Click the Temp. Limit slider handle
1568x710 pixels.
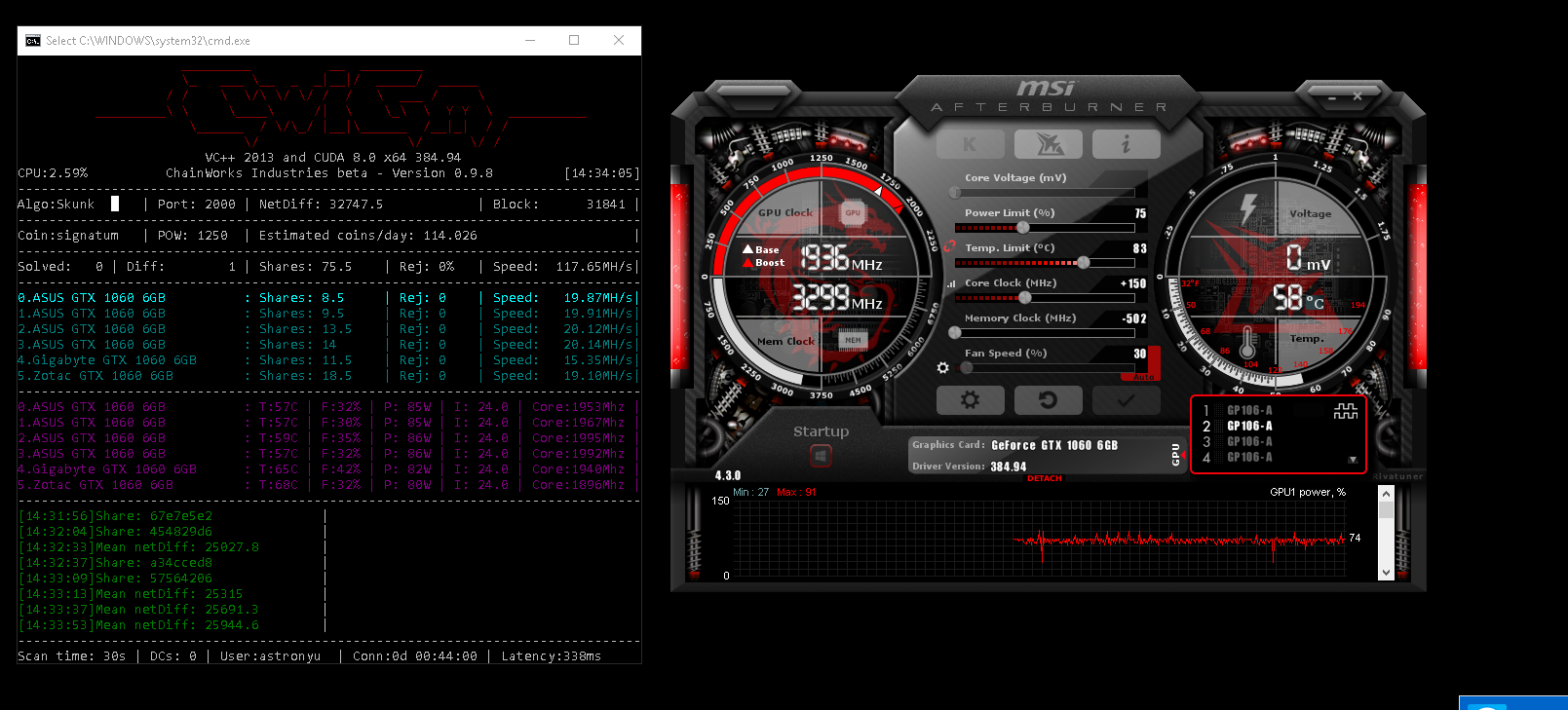1083,263
